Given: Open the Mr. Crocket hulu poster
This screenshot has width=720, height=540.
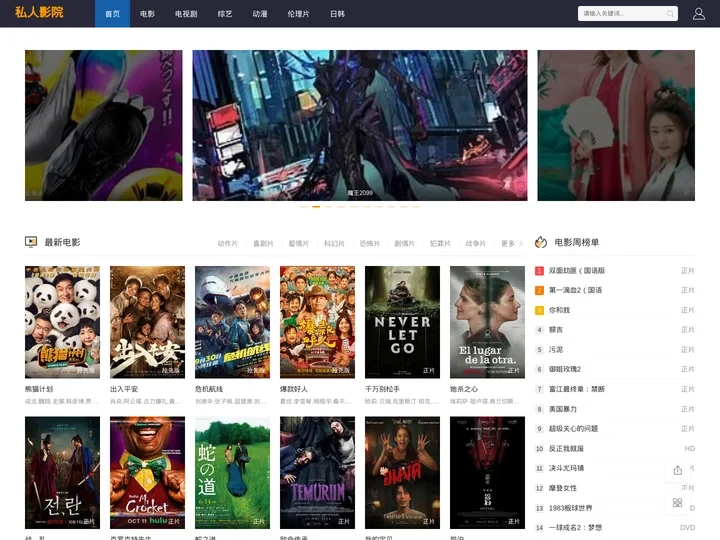Looking at the screenshot, I should [x=147, y=472].
